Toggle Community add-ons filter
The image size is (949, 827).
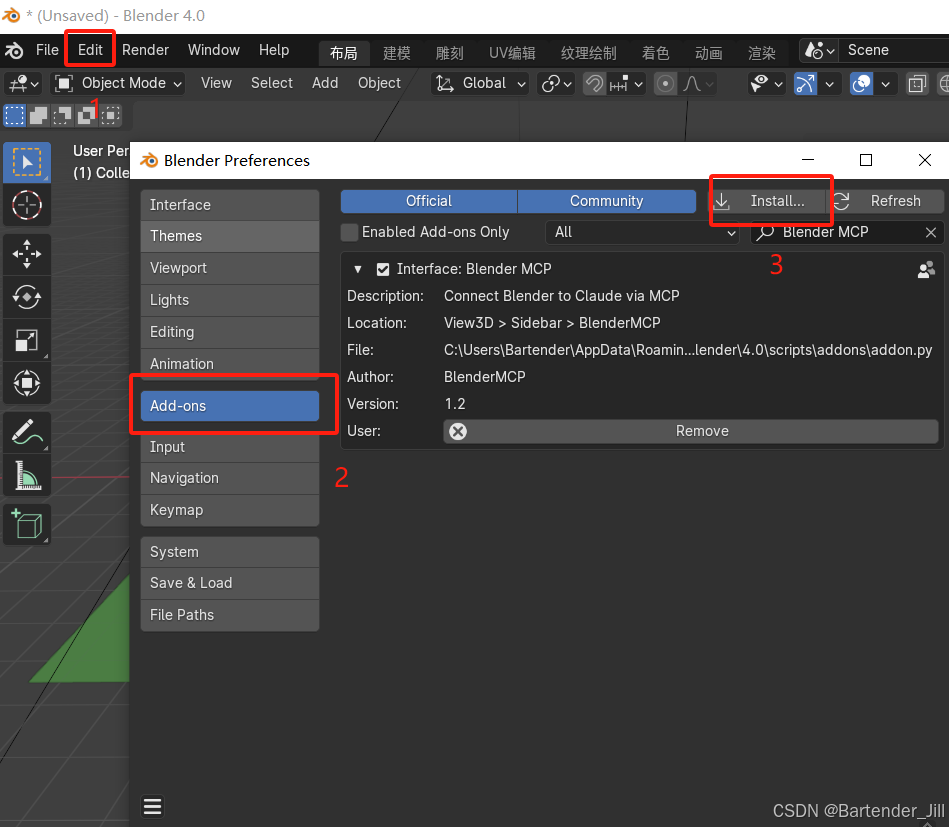[x=606, y=201]
